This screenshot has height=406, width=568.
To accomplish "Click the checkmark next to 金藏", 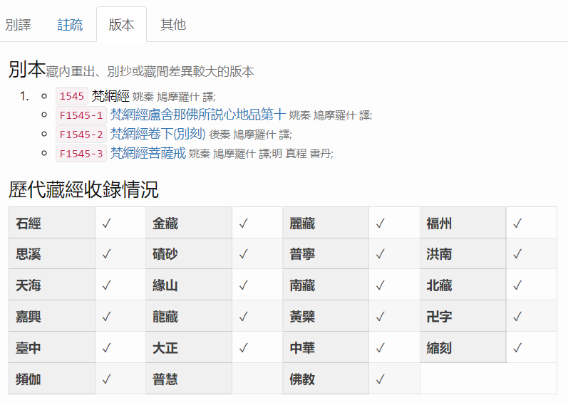I will click(x=243, y=223).
